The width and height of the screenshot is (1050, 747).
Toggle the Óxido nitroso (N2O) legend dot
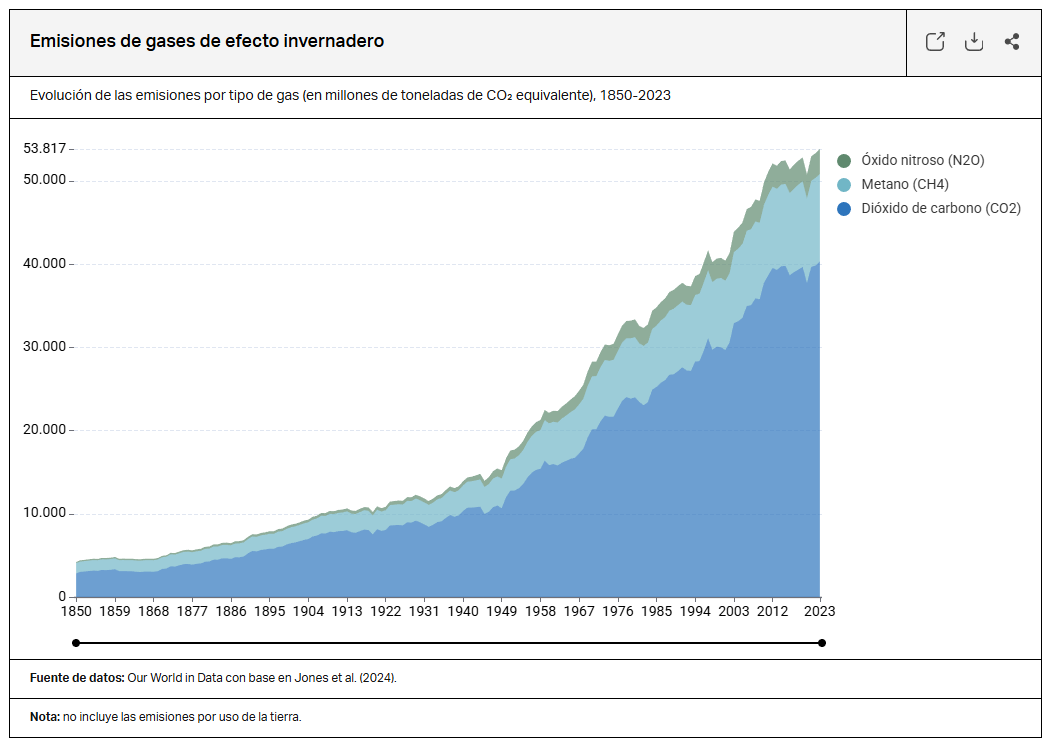pos(844,161)
